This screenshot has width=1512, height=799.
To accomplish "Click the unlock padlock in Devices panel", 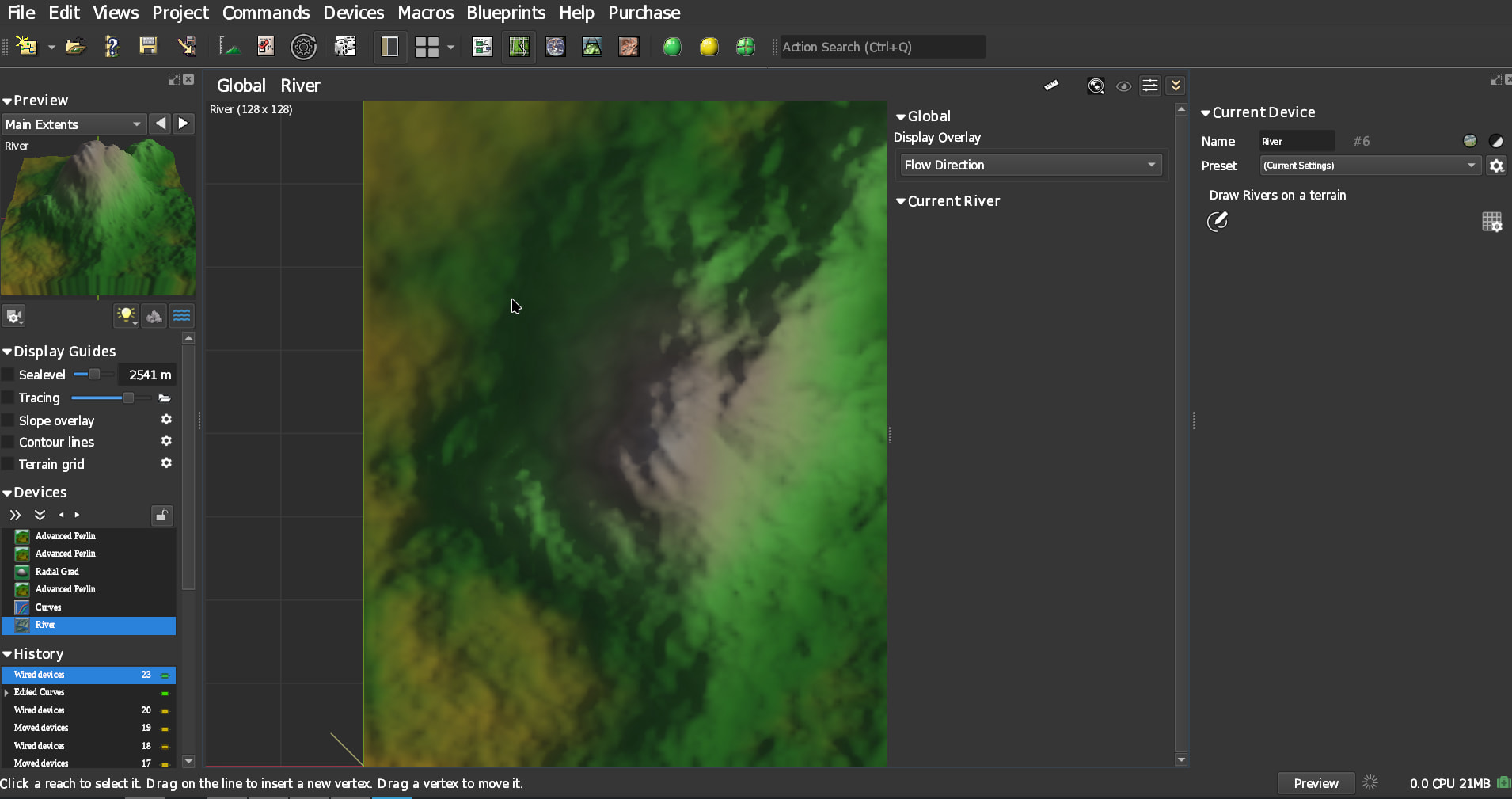I will click(161, 516).
